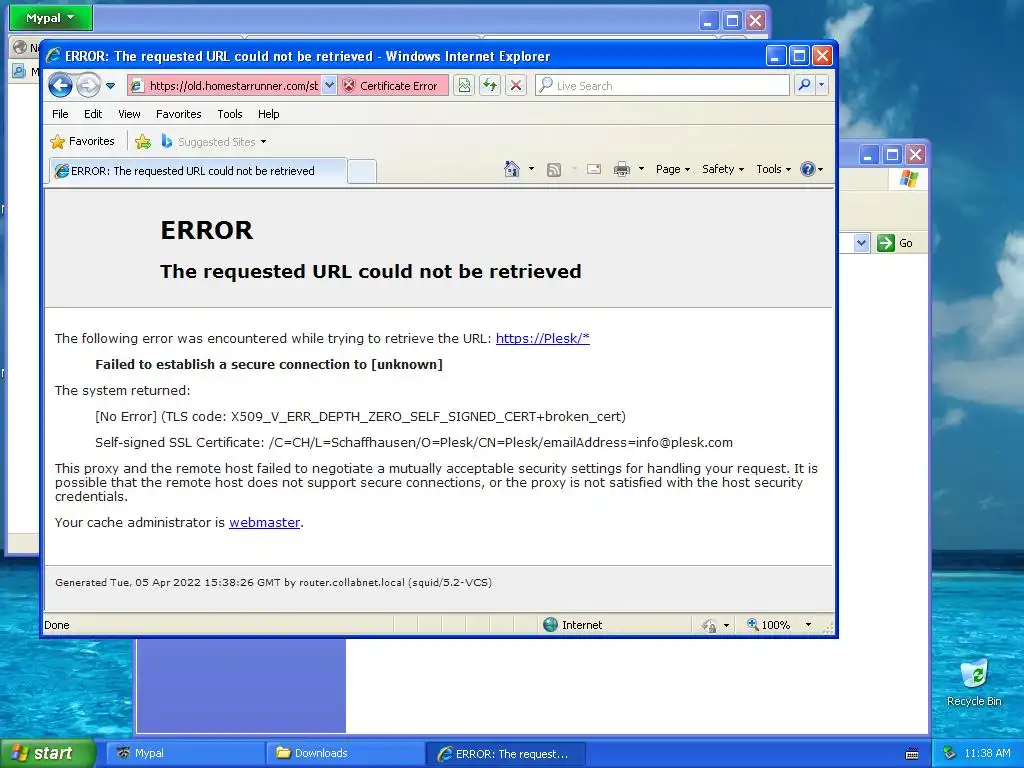Expand the Home button dropdown arrow
The image size is (1024, 768).
(x=531, y=169)
